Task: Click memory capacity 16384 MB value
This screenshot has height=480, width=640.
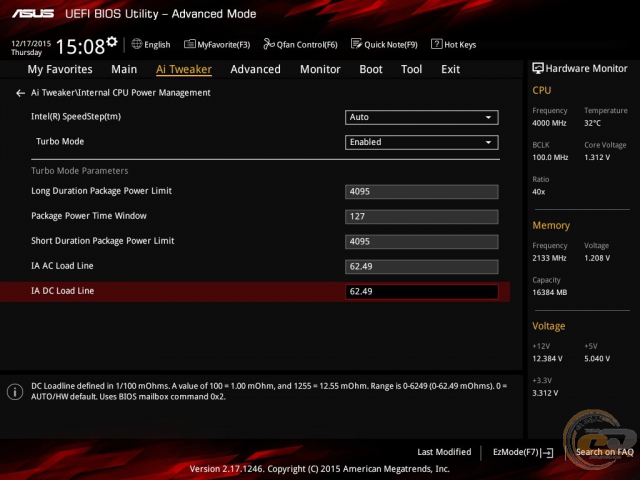Action: 549,293
